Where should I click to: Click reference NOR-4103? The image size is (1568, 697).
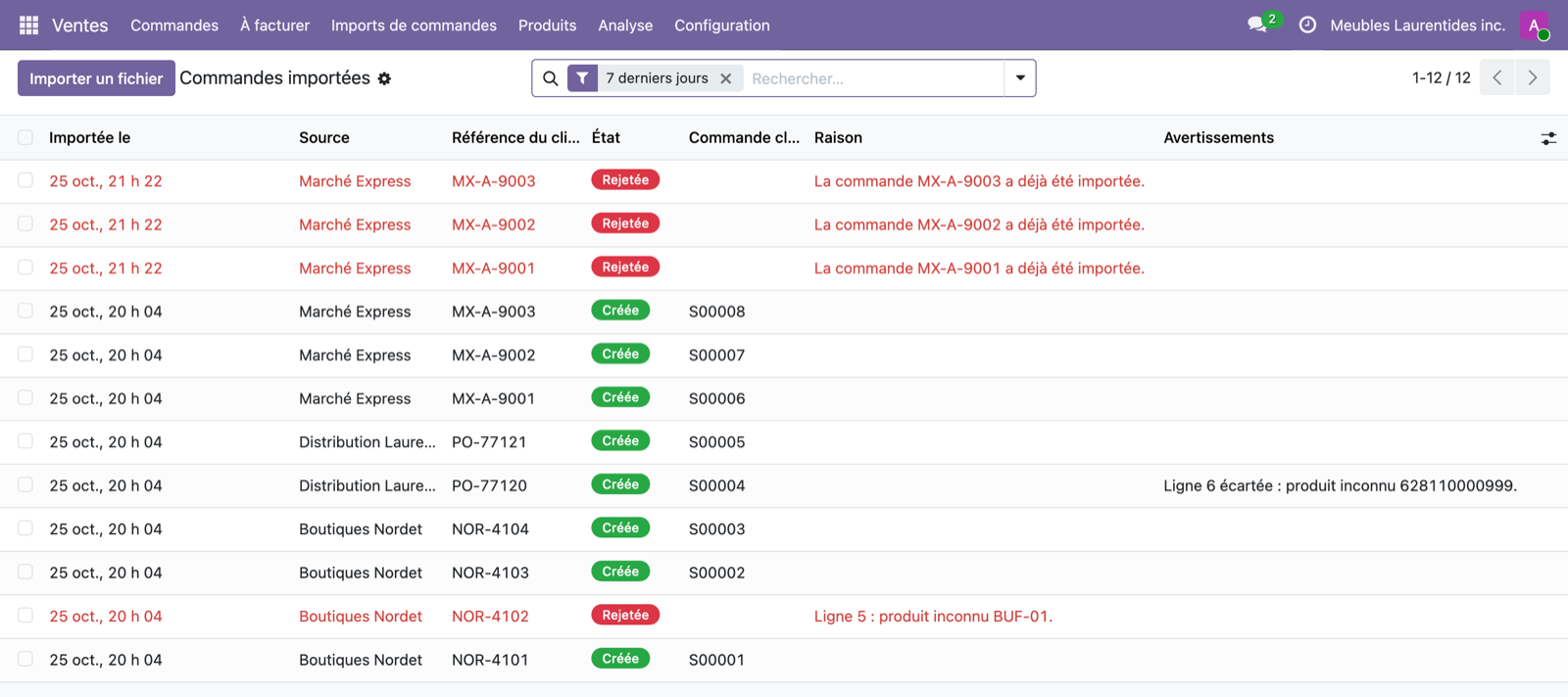click(490, 573)
